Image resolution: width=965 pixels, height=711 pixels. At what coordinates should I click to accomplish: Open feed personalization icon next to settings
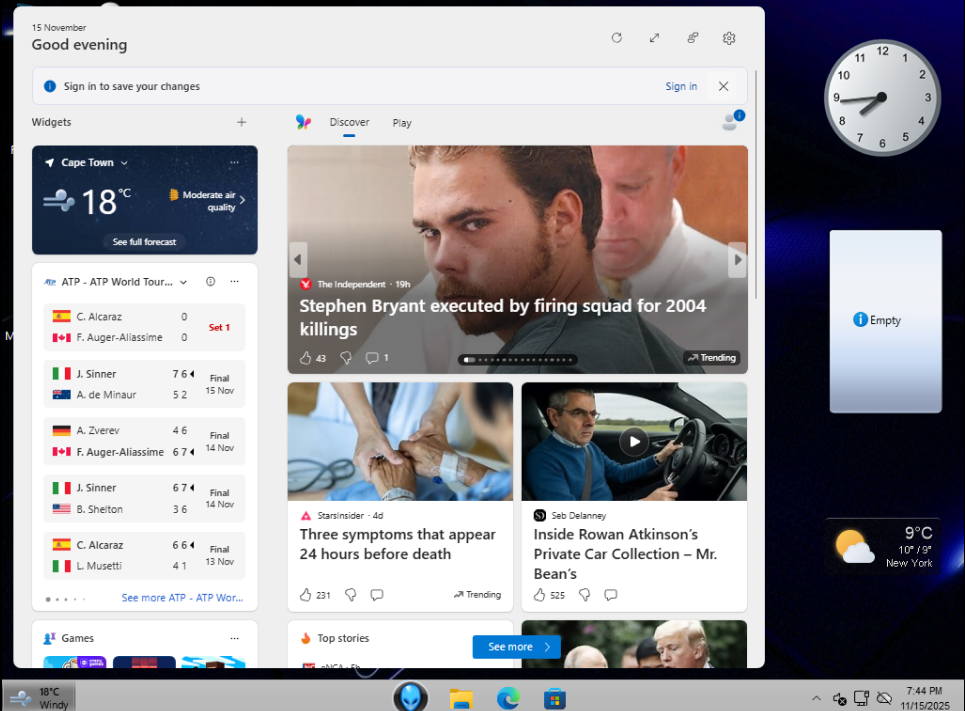[x=692, y=38]
